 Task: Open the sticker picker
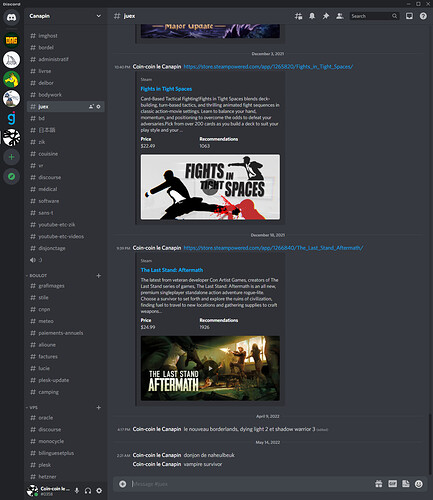tap(406, 484)
